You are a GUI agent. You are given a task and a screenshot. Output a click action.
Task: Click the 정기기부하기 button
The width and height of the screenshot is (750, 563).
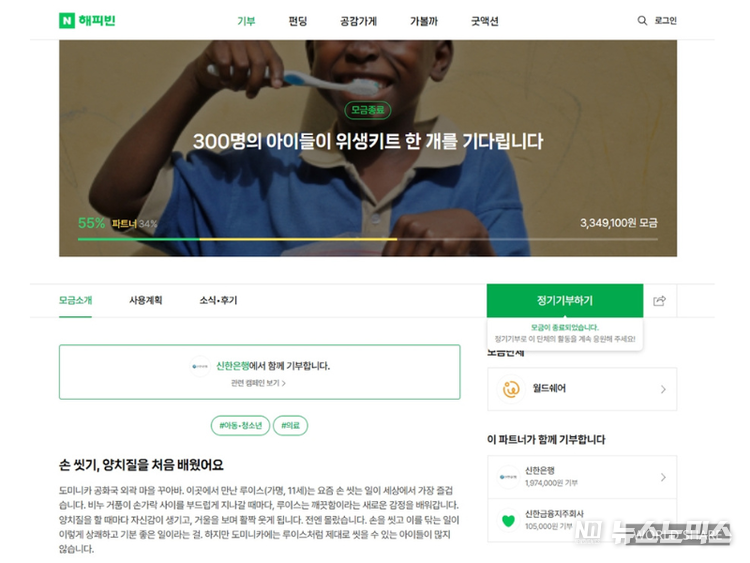(x=565, y=300)
